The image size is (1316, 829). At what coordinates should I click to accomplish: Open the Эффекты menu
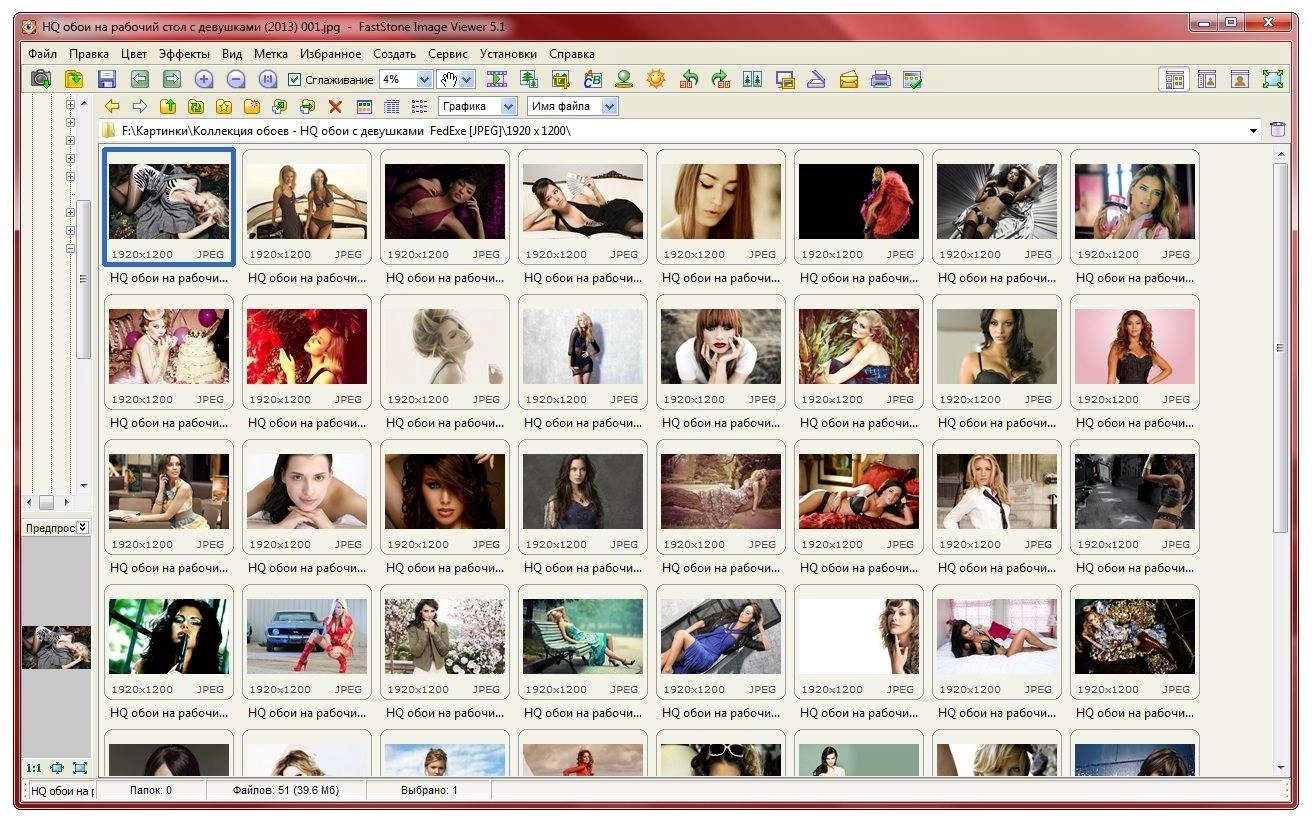184,54
